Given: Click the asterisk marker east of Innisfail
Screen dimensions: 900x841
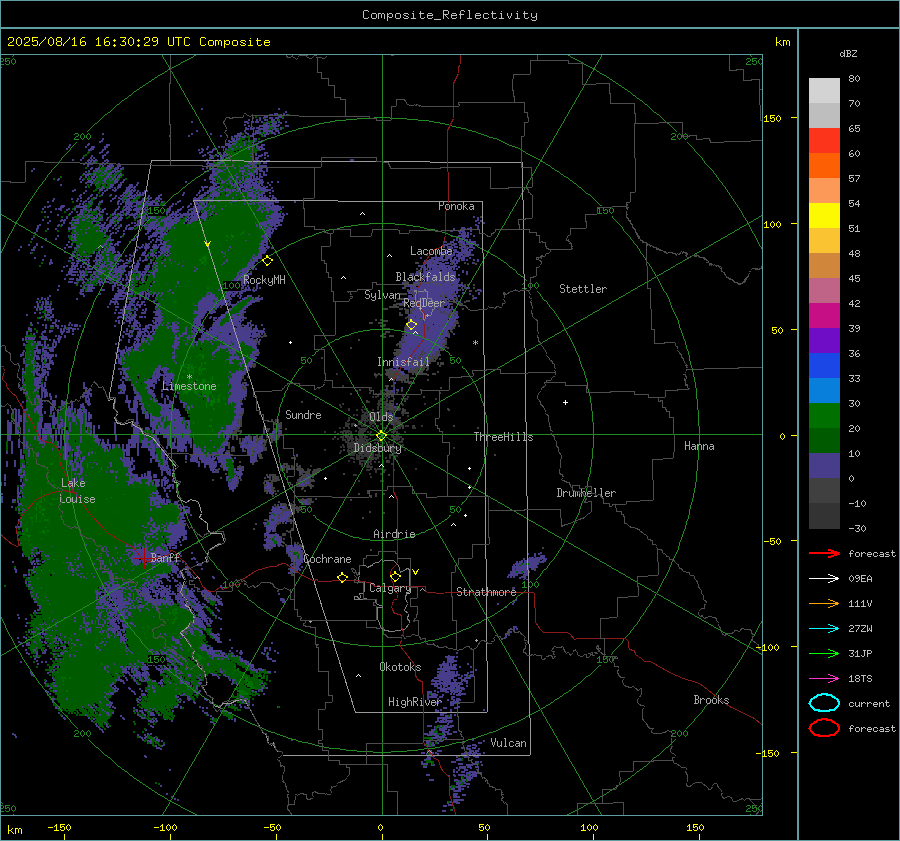Looking at the screenshot, I should coord(475,343).
